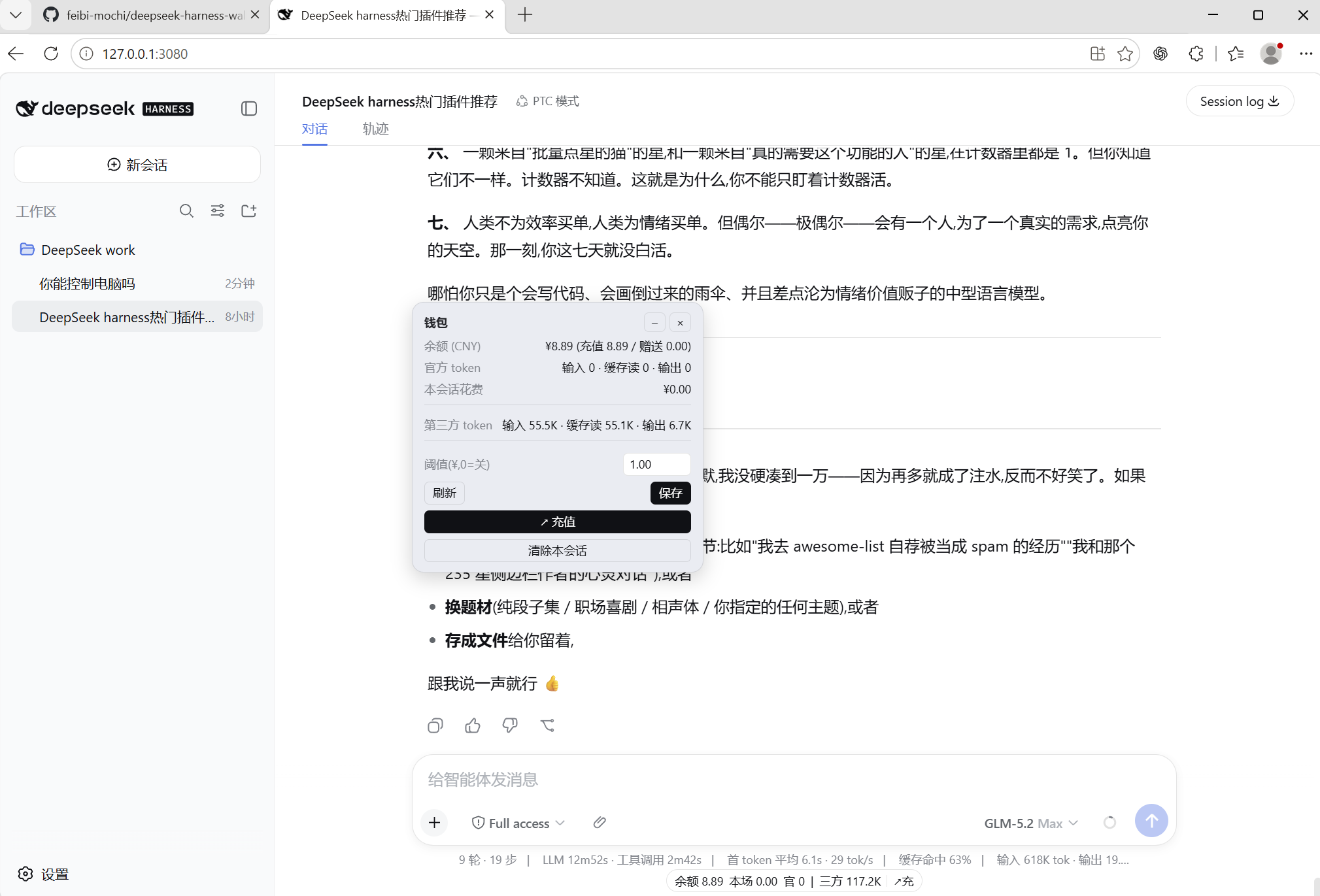Copy the assistant reply

tap(435, 725)
